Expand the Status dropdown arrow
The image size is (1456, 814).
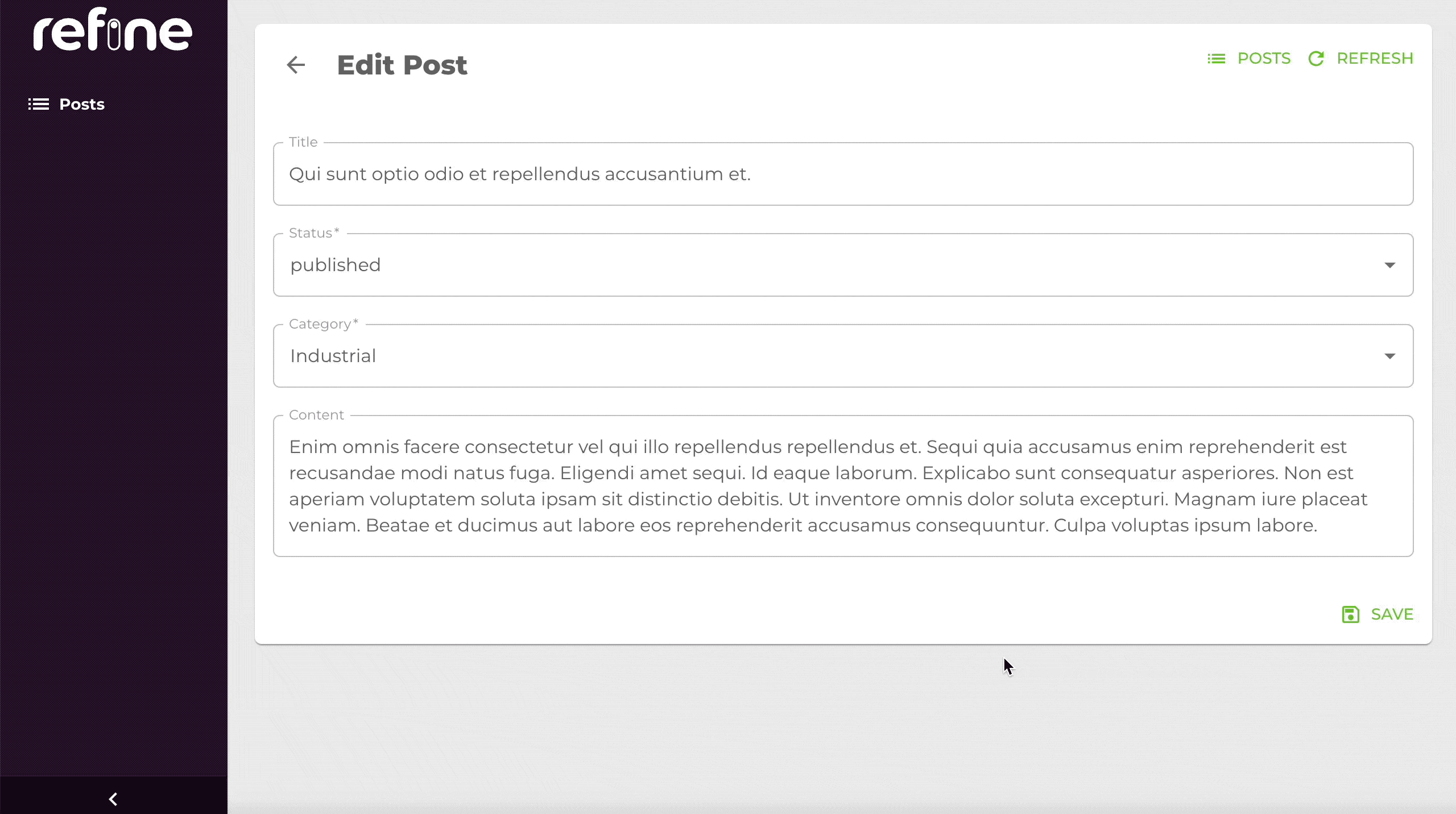(x=1389, y=265)
